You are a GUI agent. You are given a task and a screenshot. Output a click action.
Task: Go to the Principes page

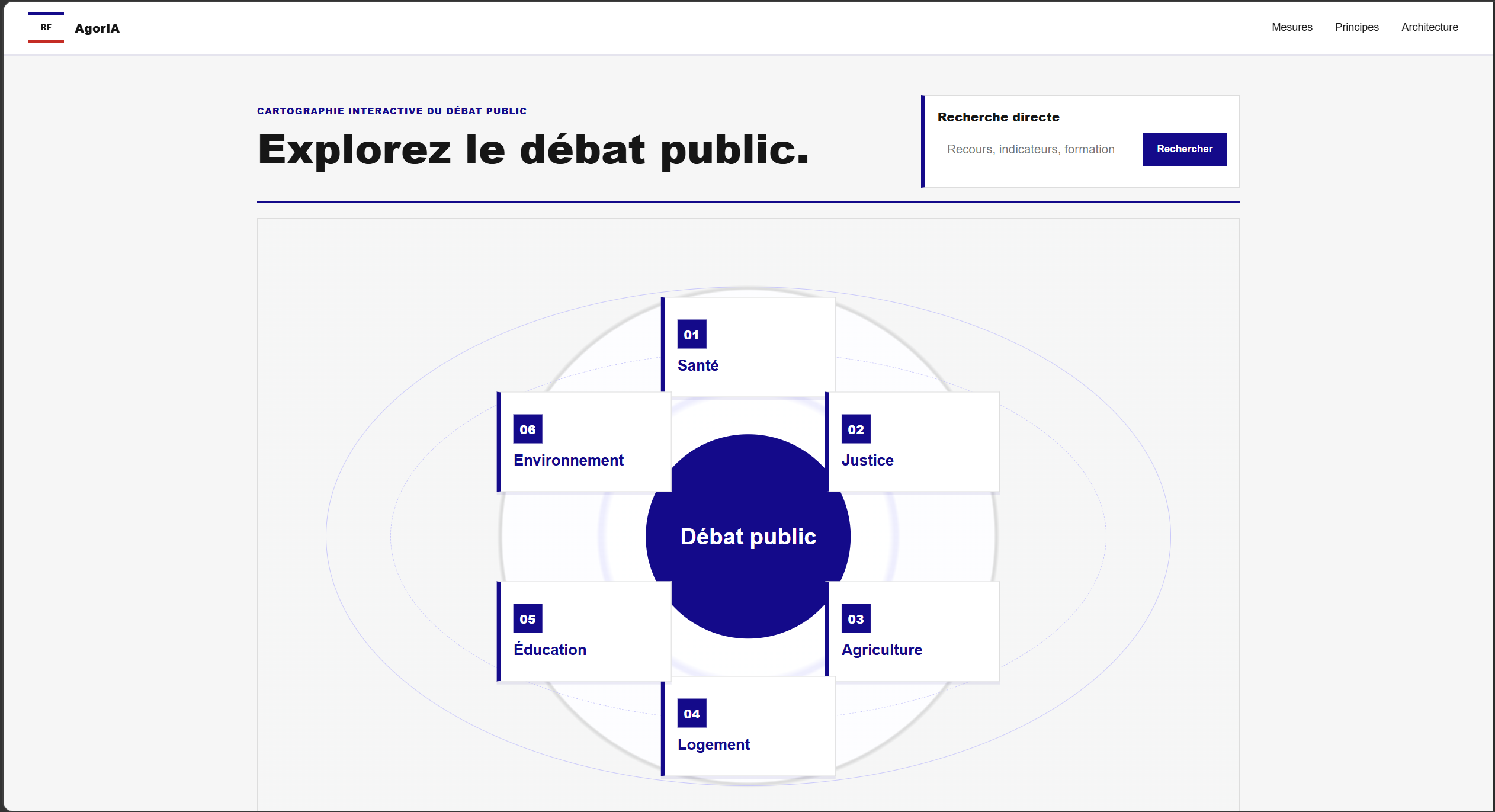1356,27
